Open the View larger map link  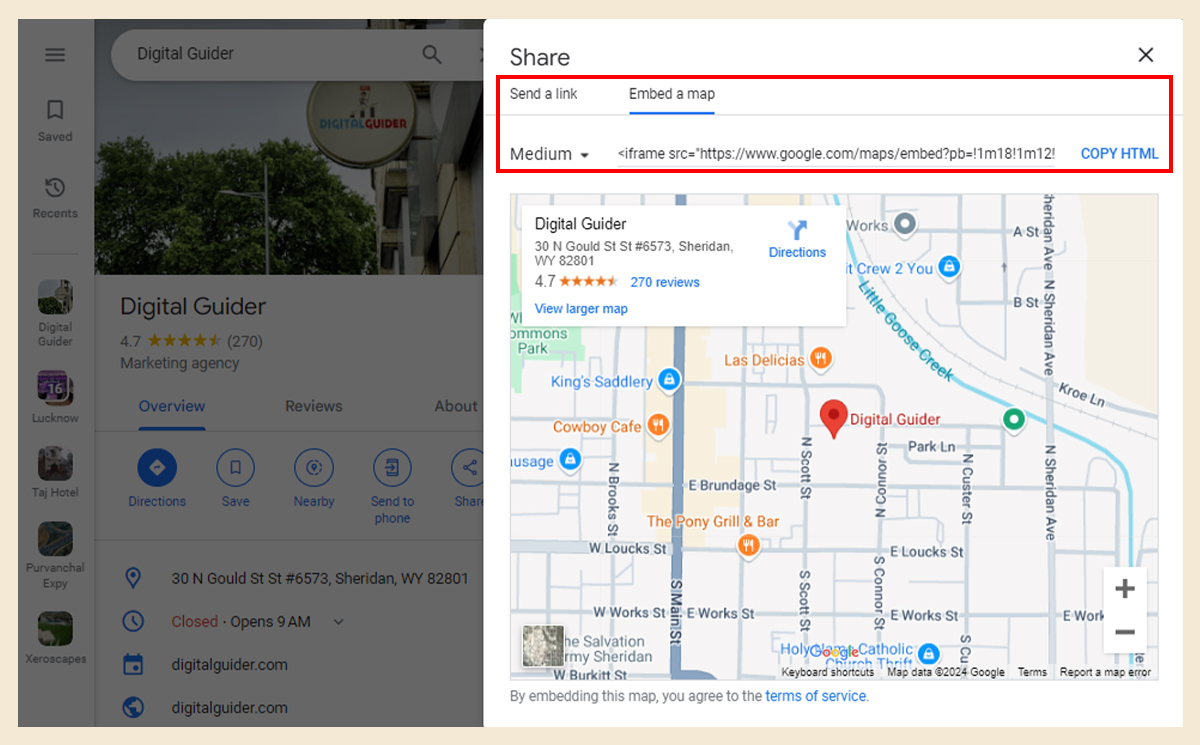580,308
